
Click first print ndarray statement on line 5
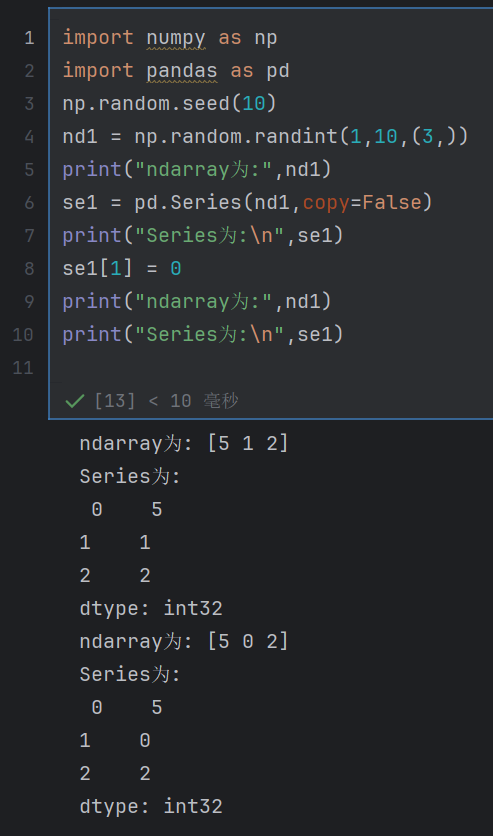[x=197, y=170]
